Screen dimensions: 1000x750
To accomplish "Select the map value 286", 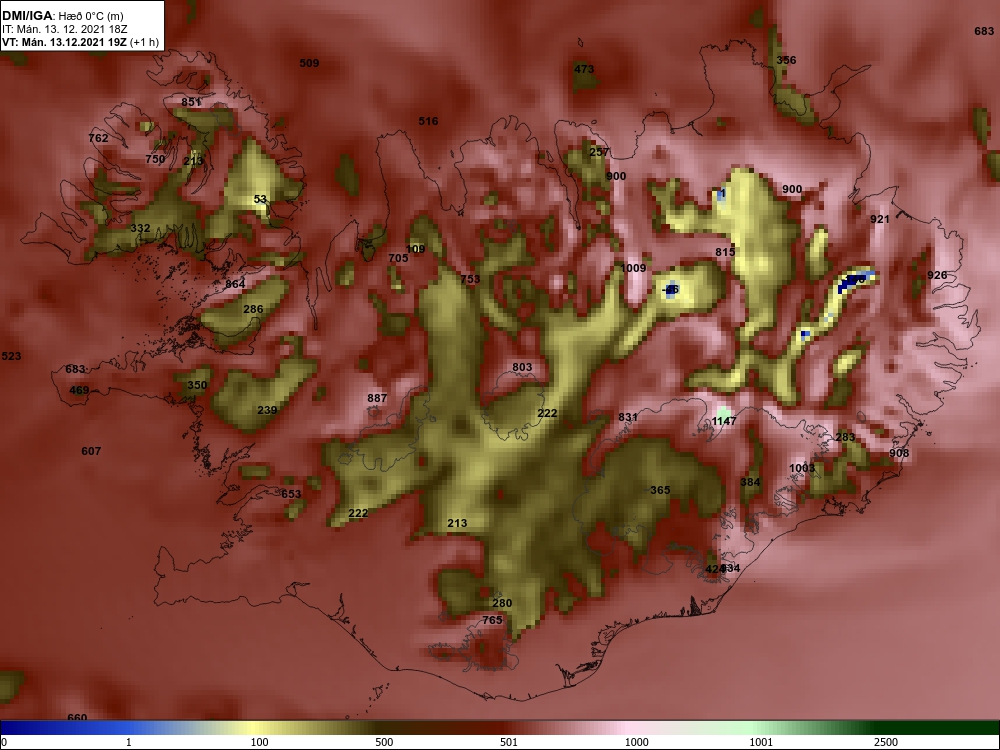I will [x=253, y=309].
